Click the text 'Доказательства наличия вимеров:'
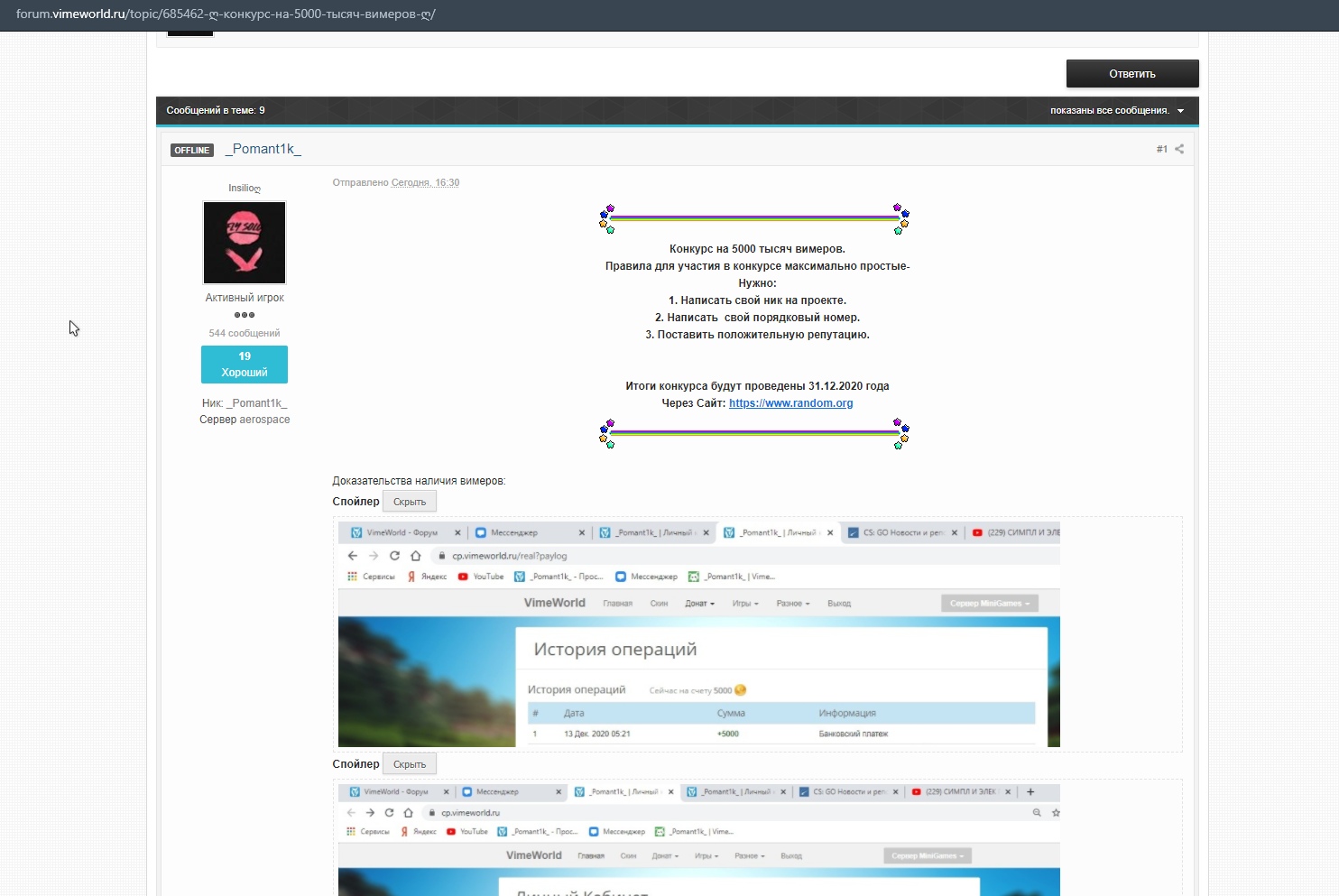 pos(419,481)
